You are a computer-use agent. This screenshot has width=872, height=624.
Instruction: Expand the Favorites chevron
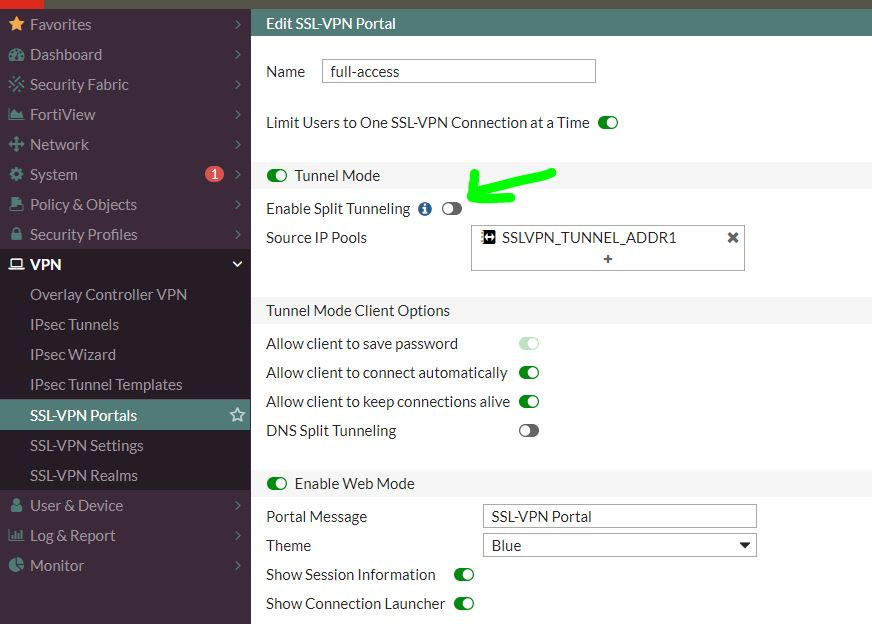click(237, 24)
